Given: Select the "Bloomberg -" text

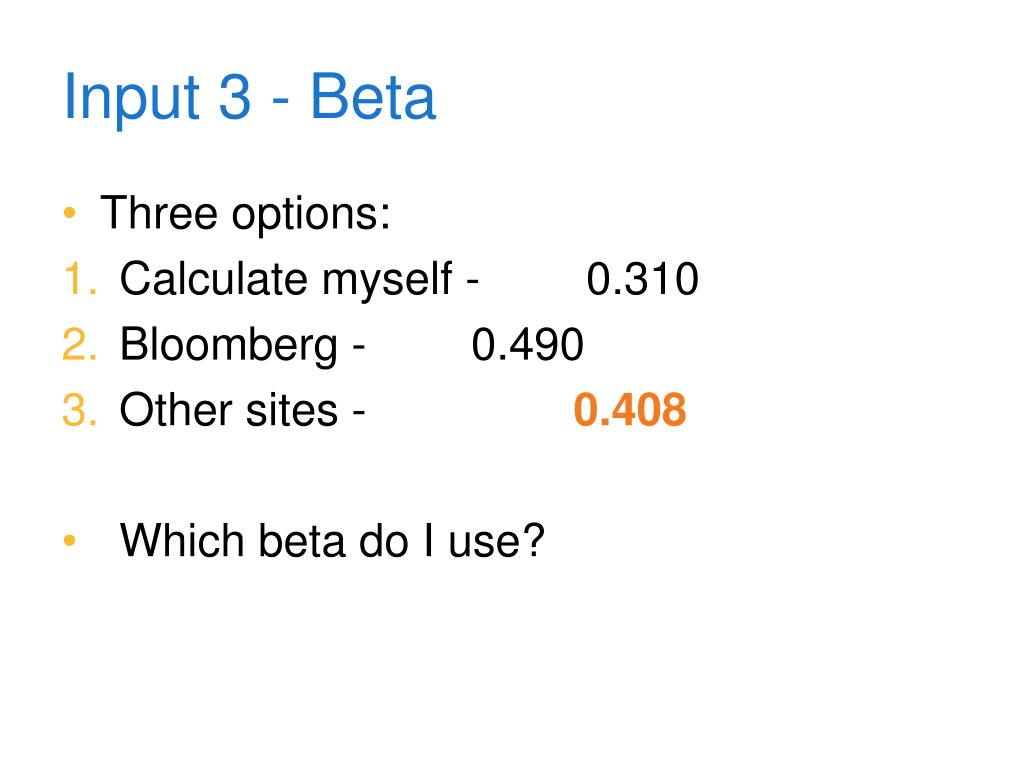Looking at the screenshot, I should [x=242, y=345].
